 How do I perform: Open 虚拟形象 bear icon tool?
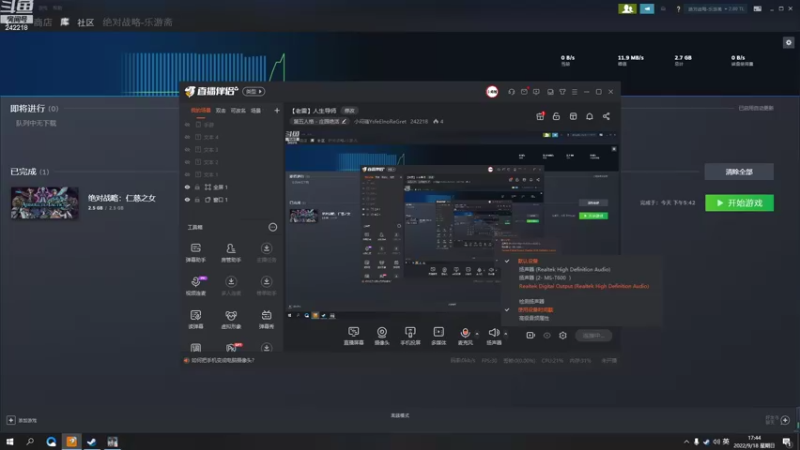(231, 319)
